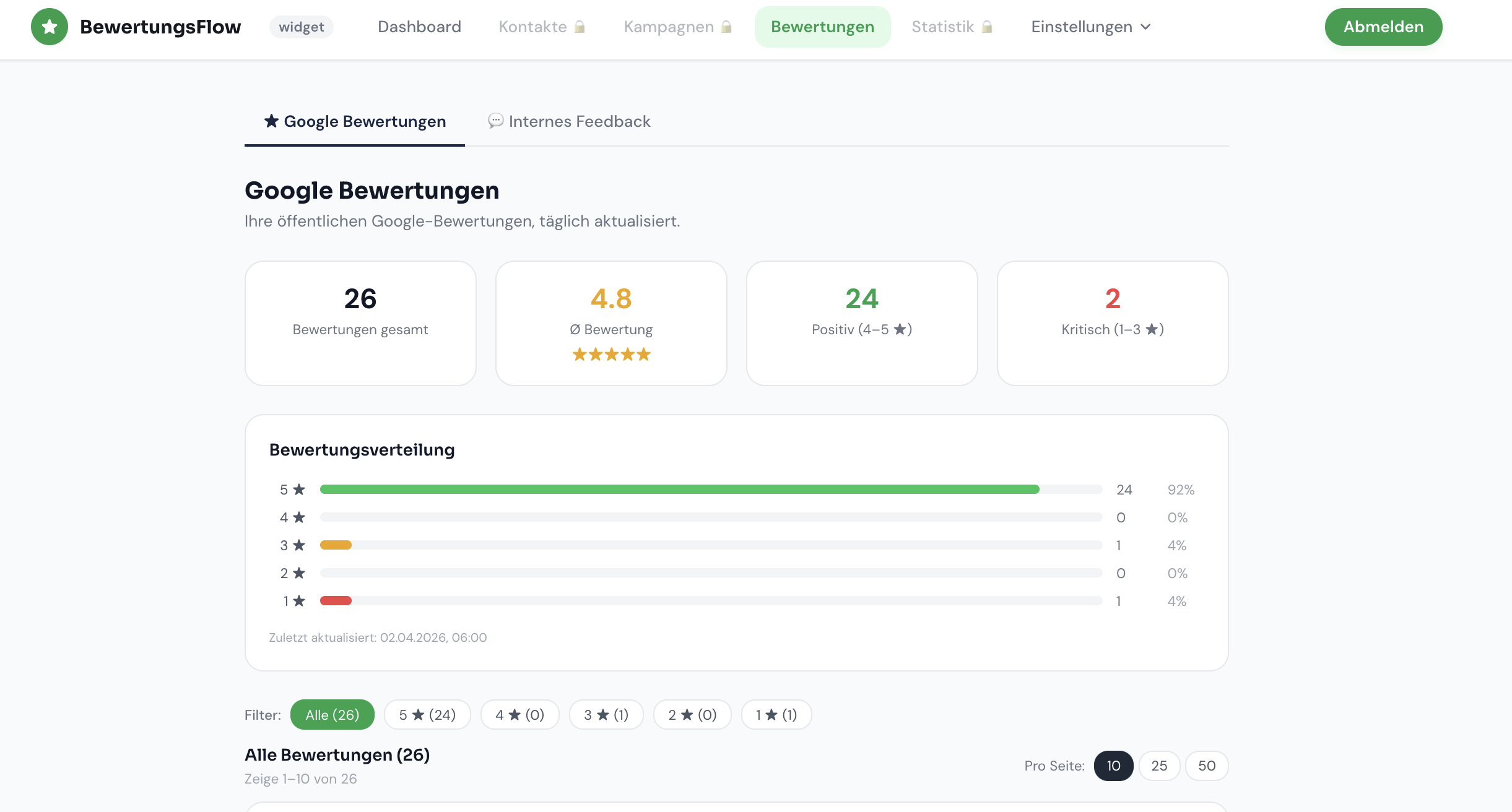Click the widget badge
This screenshot has width=1512, height=812.
pyautogui.click(x=302, y=27)
